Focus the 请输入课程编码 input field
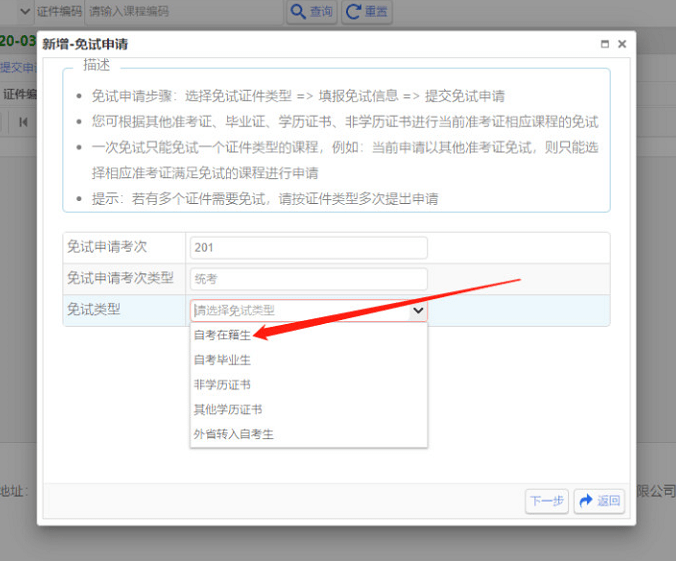The image size is (676, 561). pyautogui.click(x=185, y=11)
